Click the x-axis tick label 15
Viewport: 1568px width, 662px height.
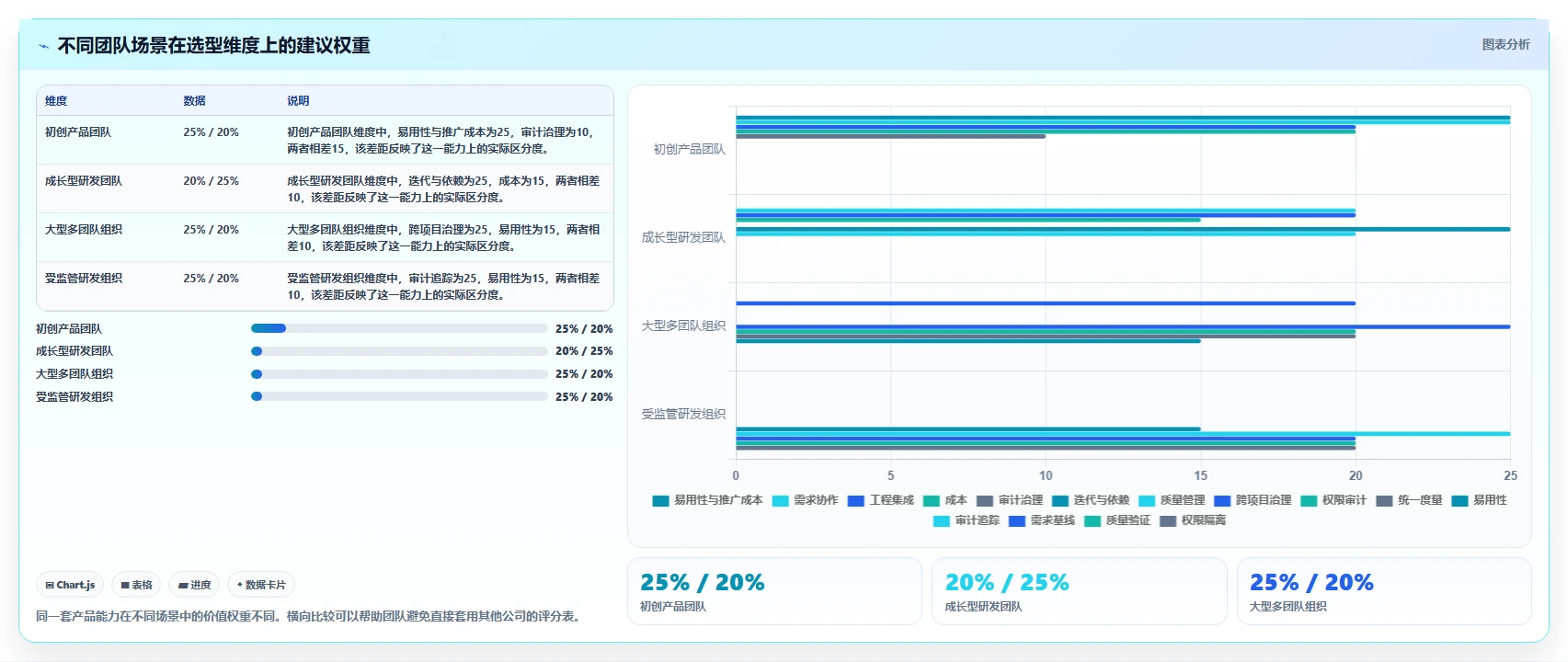1200,475
